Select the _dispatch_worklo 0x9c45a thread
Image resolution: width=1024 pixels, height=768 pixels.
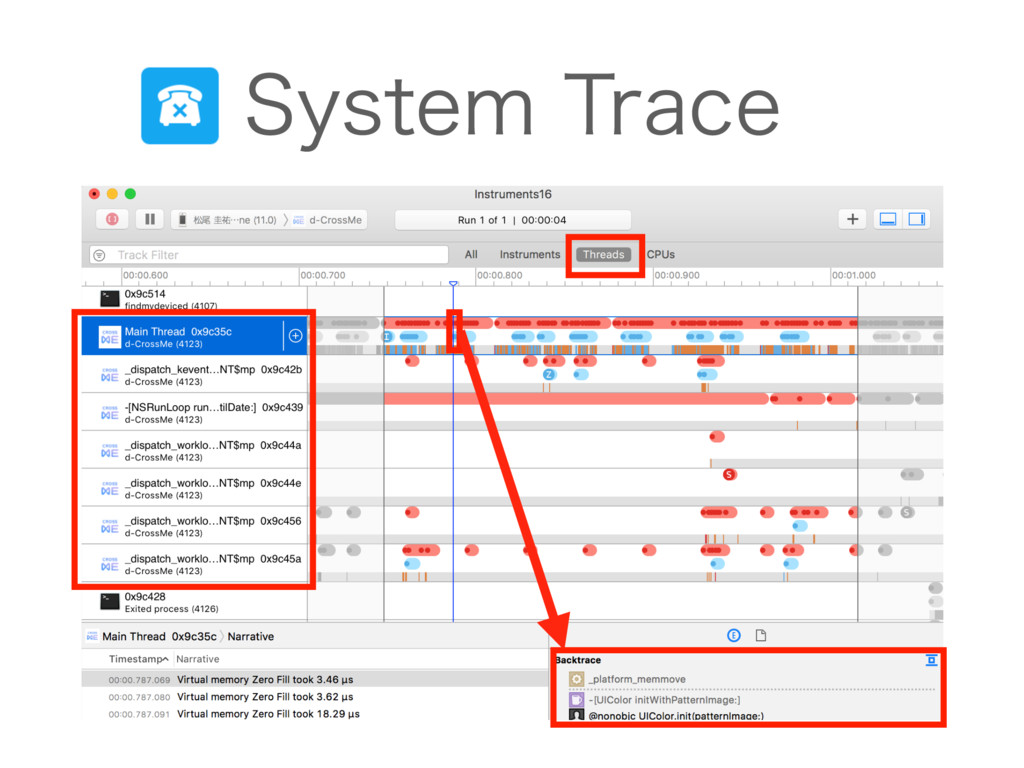point(195,564)
